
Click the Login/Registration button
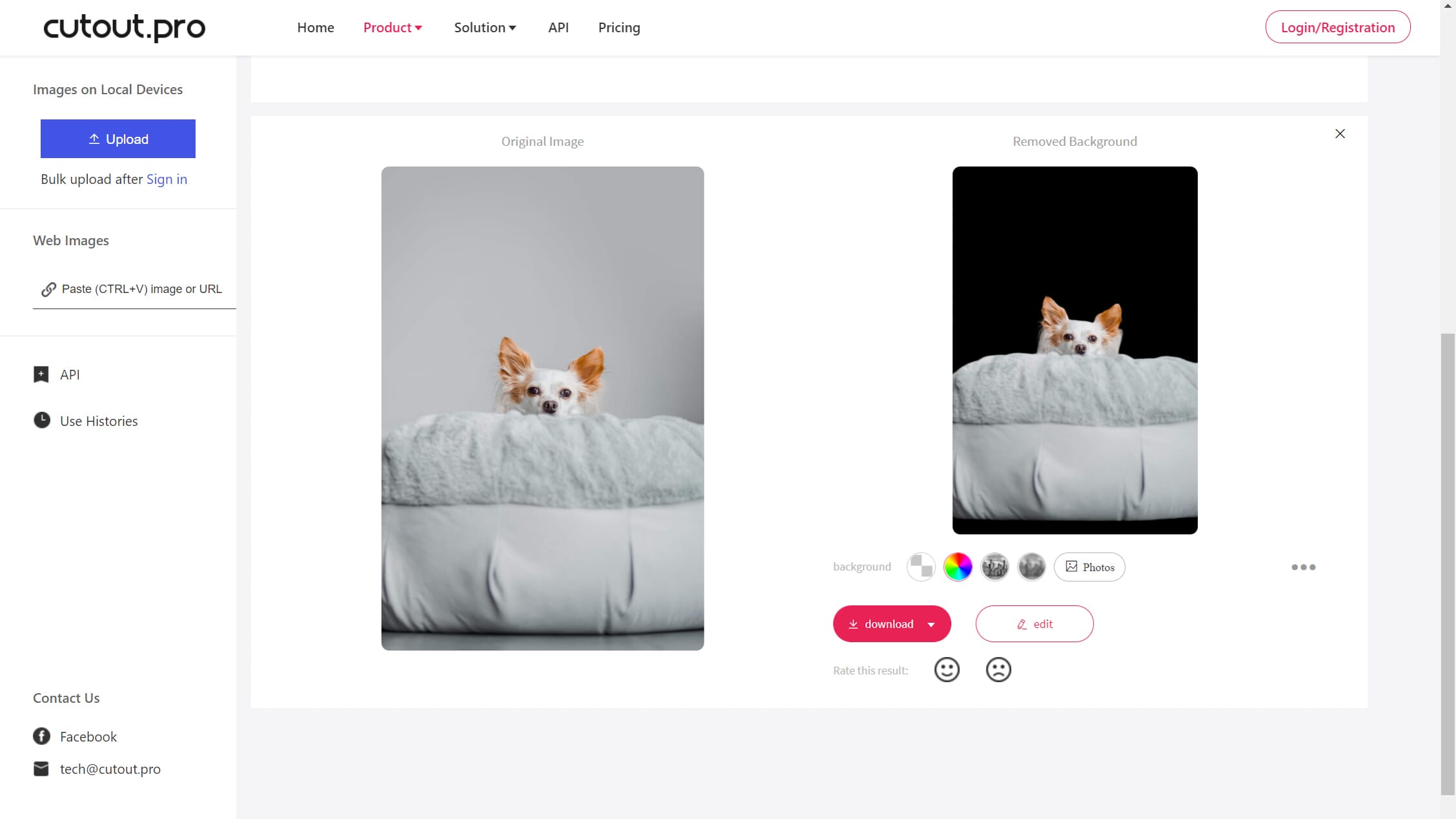pyautogui.click(x=1338, y=27)
